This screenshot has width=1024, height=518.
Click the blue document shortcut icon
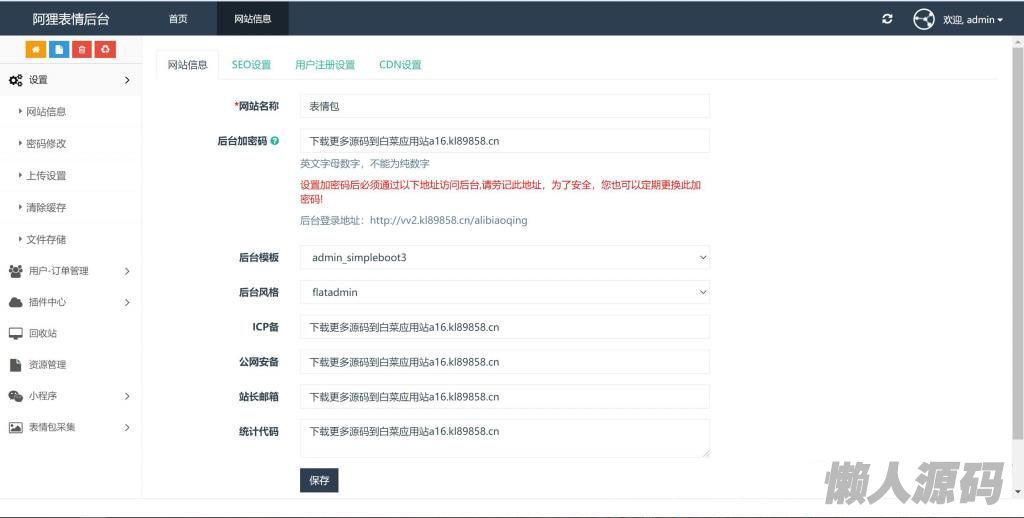(x=59, y=49)
